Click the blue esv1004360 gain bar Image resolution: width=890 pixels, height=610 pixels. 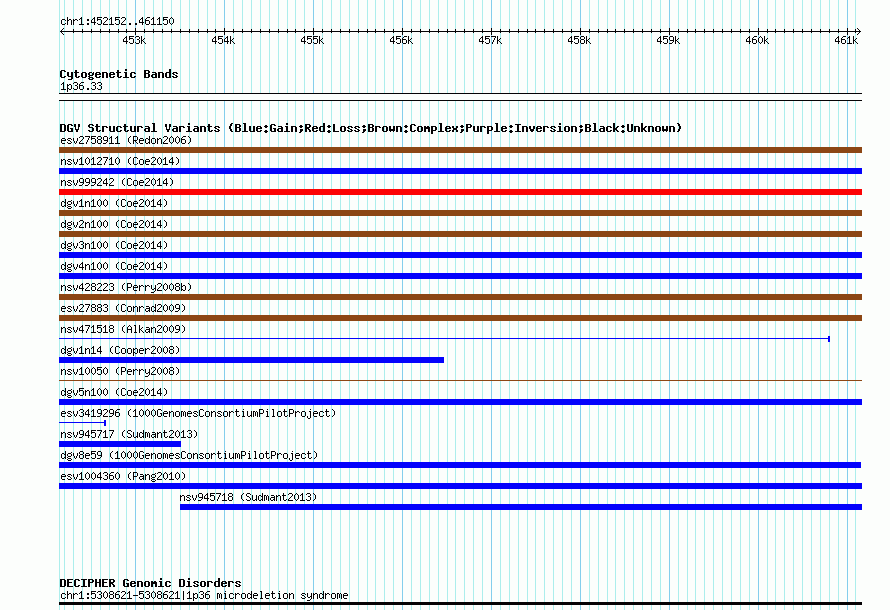click(460, 486)
